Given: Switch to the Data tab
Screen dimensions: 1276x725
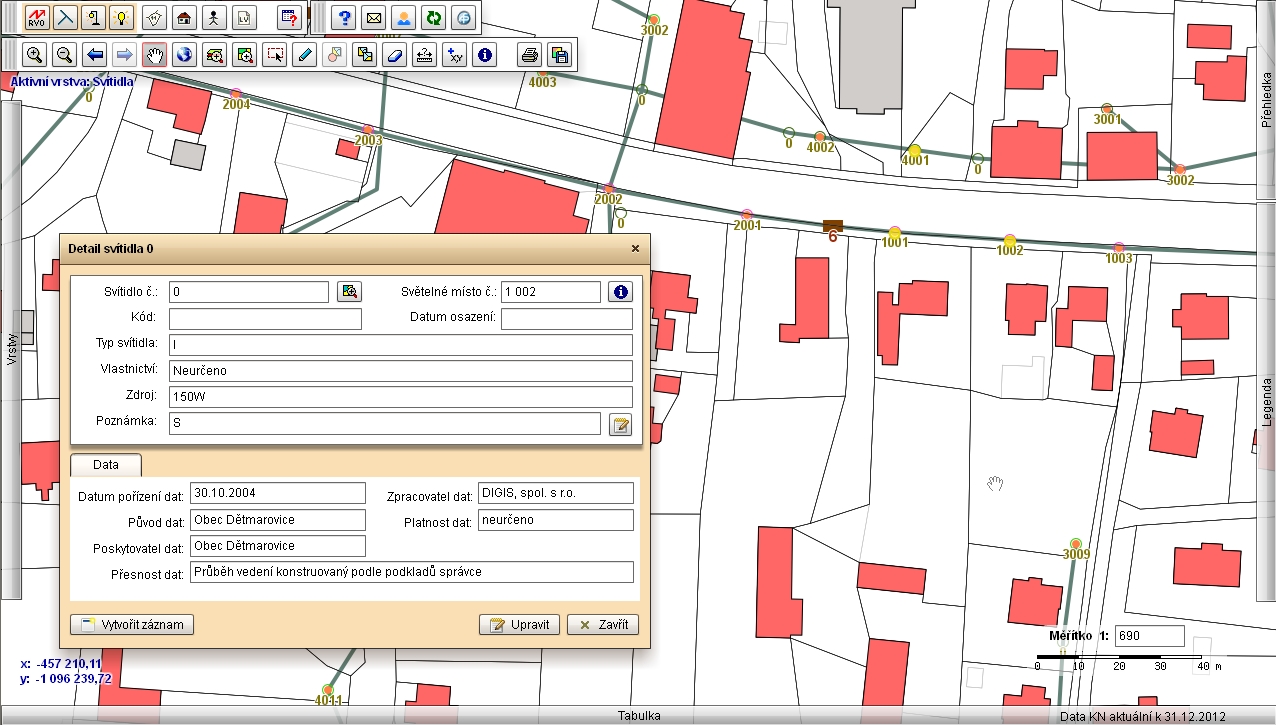Looking at the screenshot, I should (106, 465).
